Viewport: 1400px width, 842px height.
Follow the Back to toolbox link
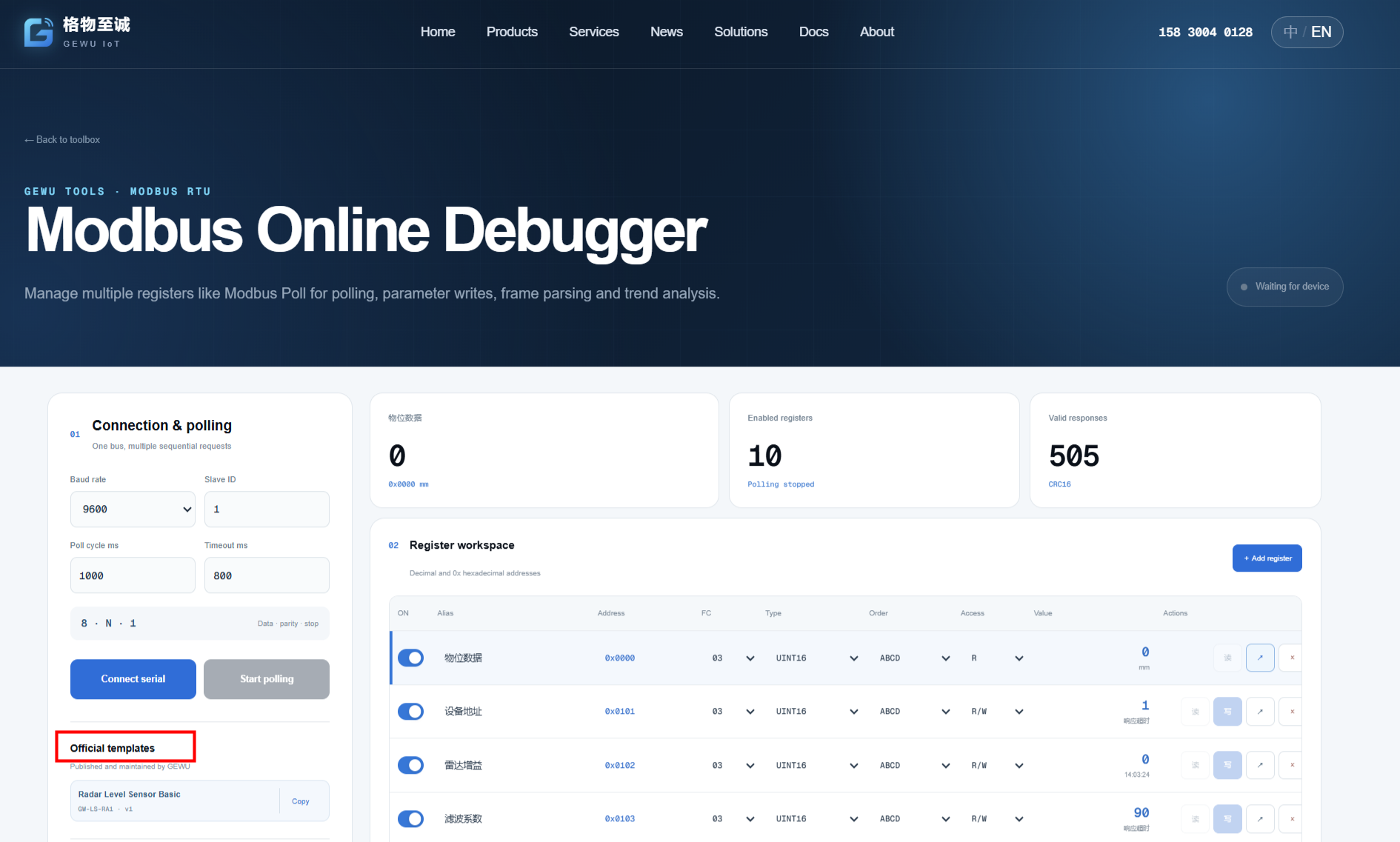tap(62, 140)
